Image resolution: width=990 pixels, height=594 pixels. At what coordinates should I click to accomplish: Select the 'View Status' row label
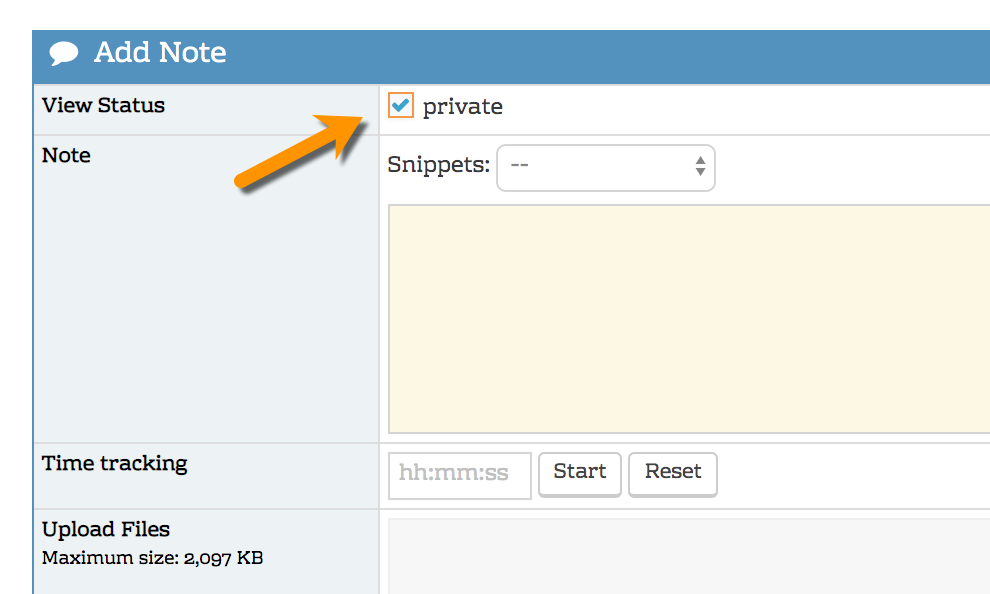[x=103, y=105]
